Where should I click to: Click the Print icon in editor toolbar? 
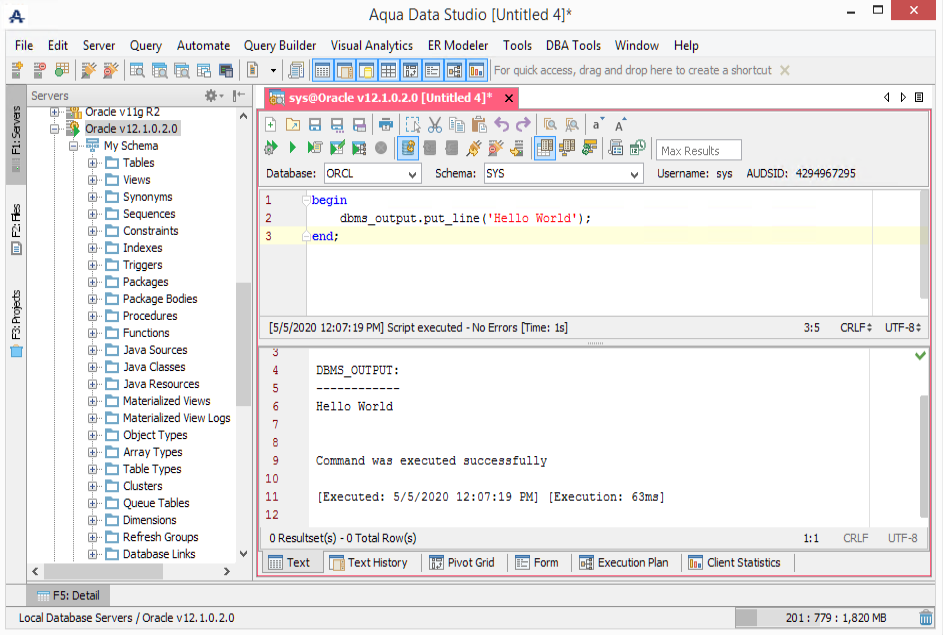[385, 125]
